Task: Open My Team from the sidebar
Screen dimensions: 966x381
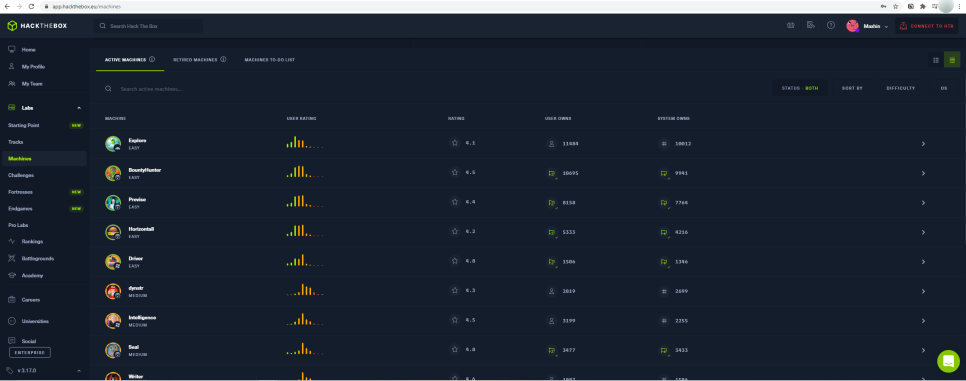Action: point(31,83)
